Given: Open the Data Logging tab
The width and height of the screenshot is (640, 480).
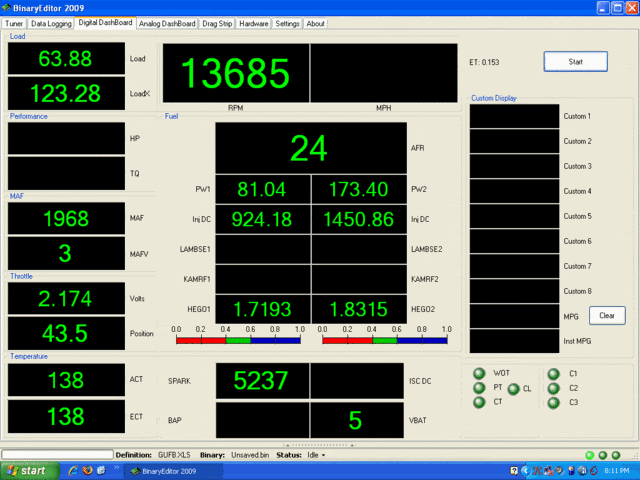Looking at the screenshot, I should click(51, 24).
